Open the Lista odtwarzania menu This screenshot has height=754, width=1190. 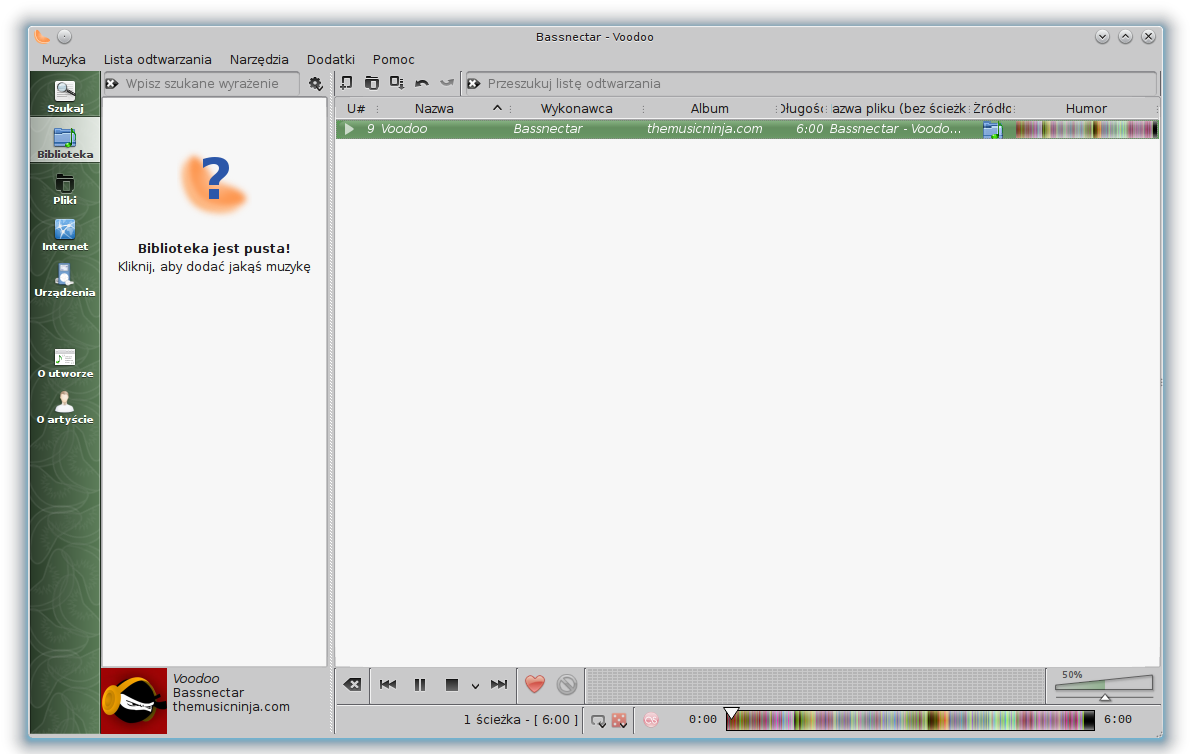click(x=157, y=59)
